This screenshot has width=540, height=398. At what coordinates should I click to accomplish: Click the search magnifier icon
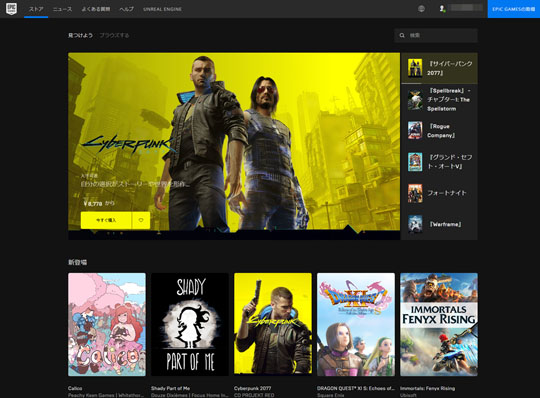(402, 35)
